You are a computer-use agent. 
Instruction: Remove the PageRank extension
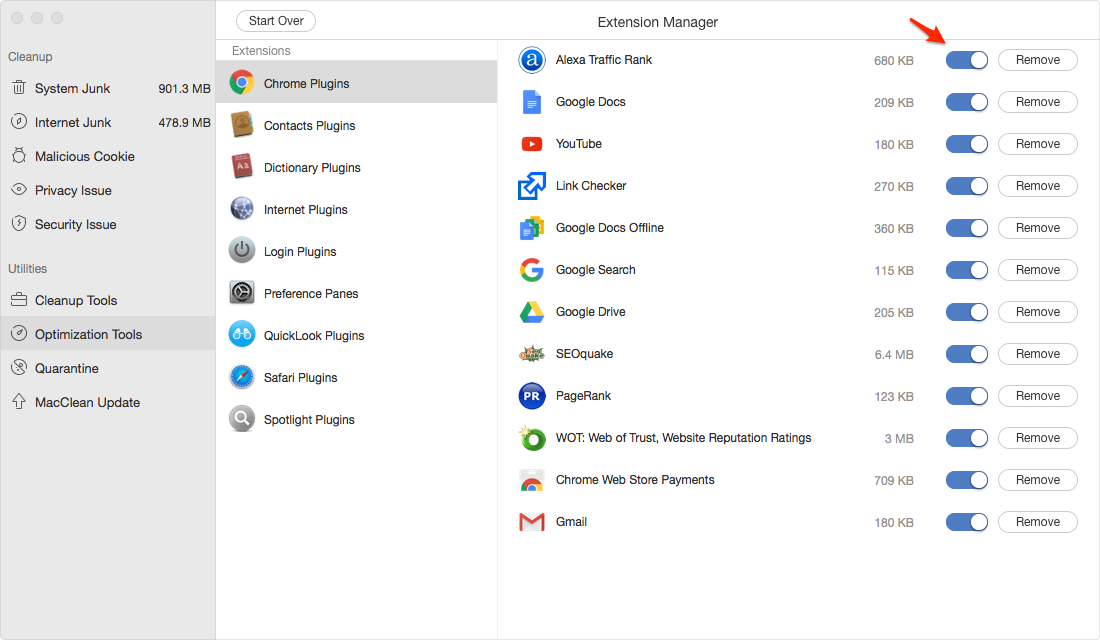(x=1038, y=396)
